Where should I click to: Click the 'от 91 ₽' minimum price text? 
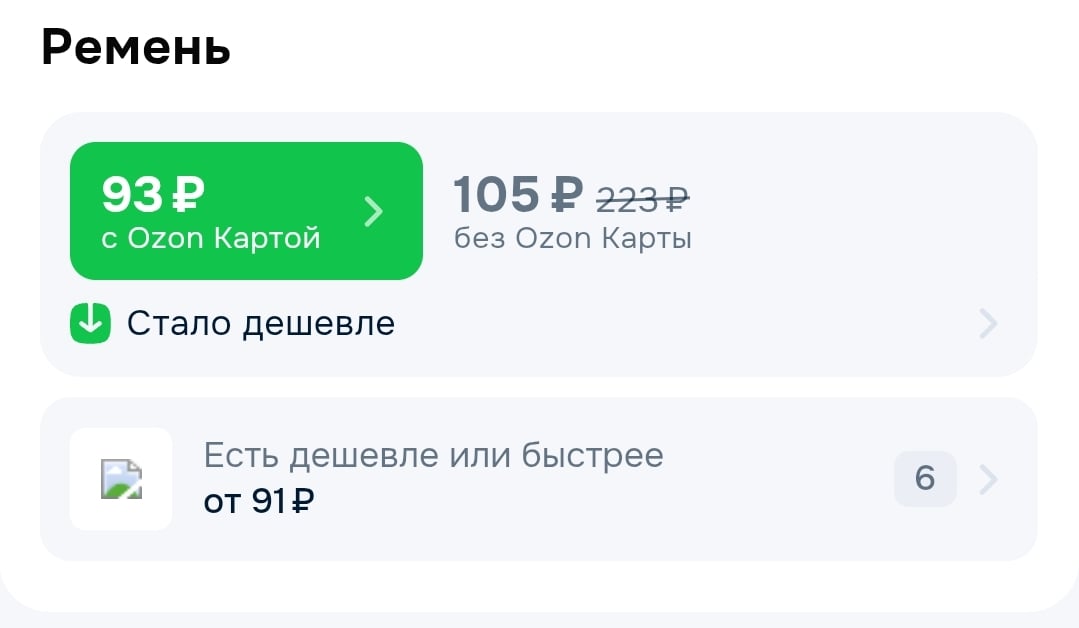coord(258,502)
